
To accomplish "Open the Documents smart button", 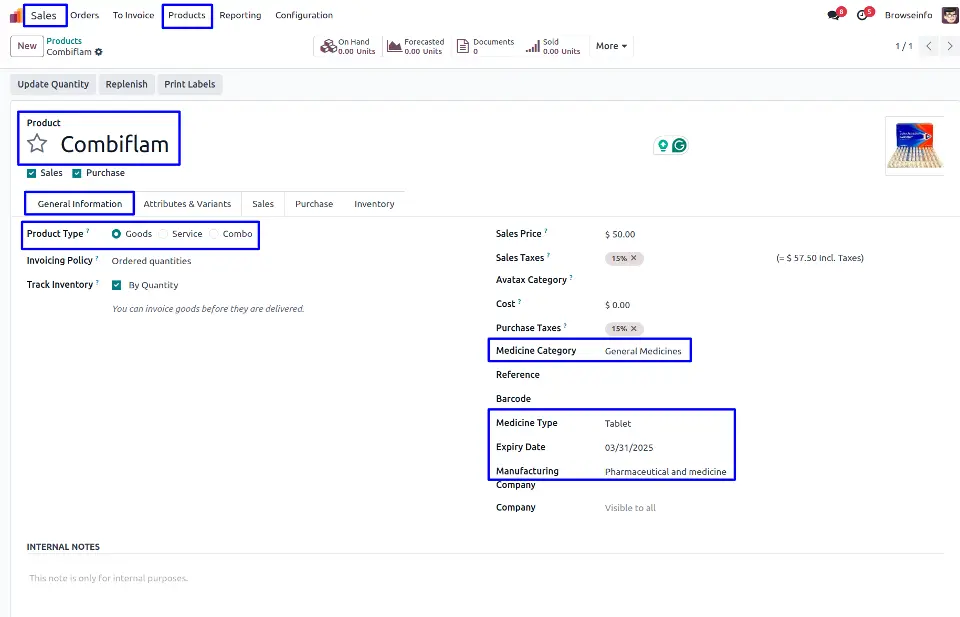I will point(485,47).
